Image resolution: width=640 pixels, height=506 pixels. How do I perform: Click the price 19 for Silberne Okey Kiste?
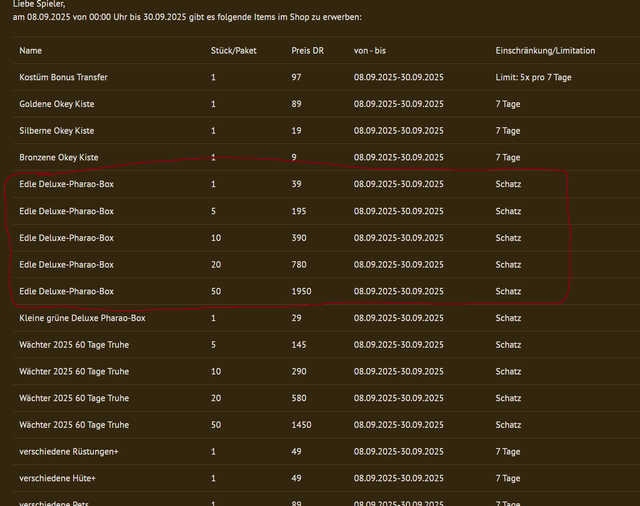[x=296, y=131]
